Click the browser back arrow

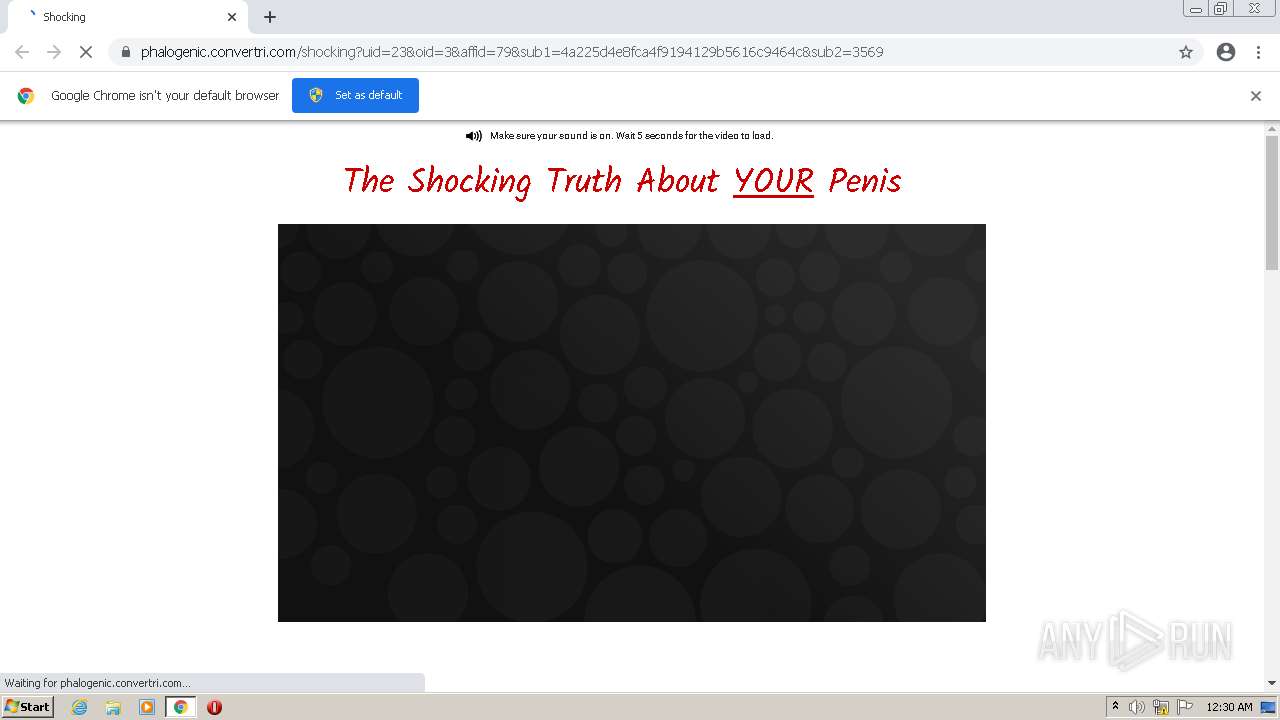click(22, 52)
